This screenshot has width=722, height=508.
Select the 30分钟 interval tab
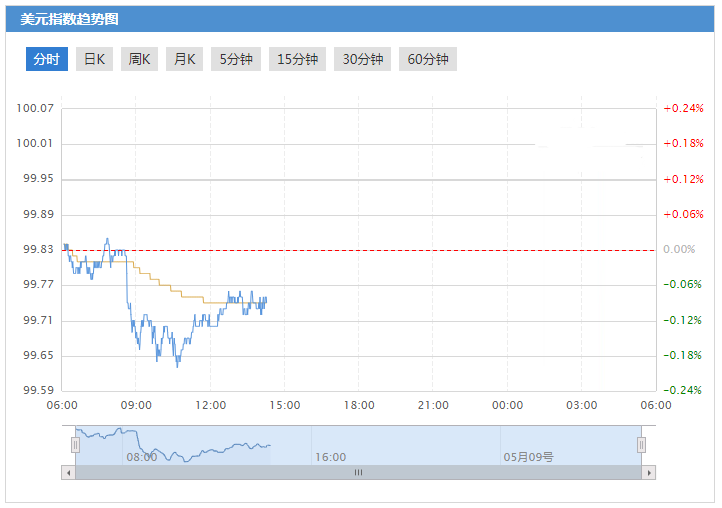(x=362, y=59)
